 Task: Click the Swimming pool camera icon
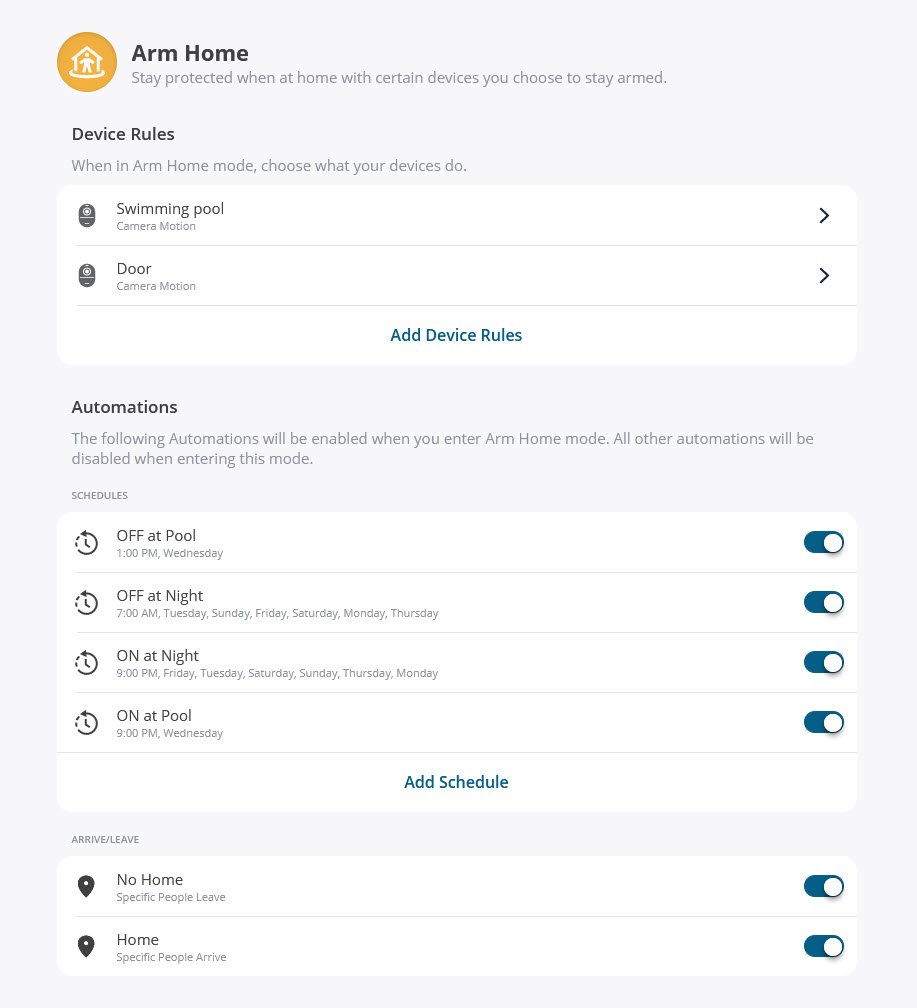click(x=87, y=215)
